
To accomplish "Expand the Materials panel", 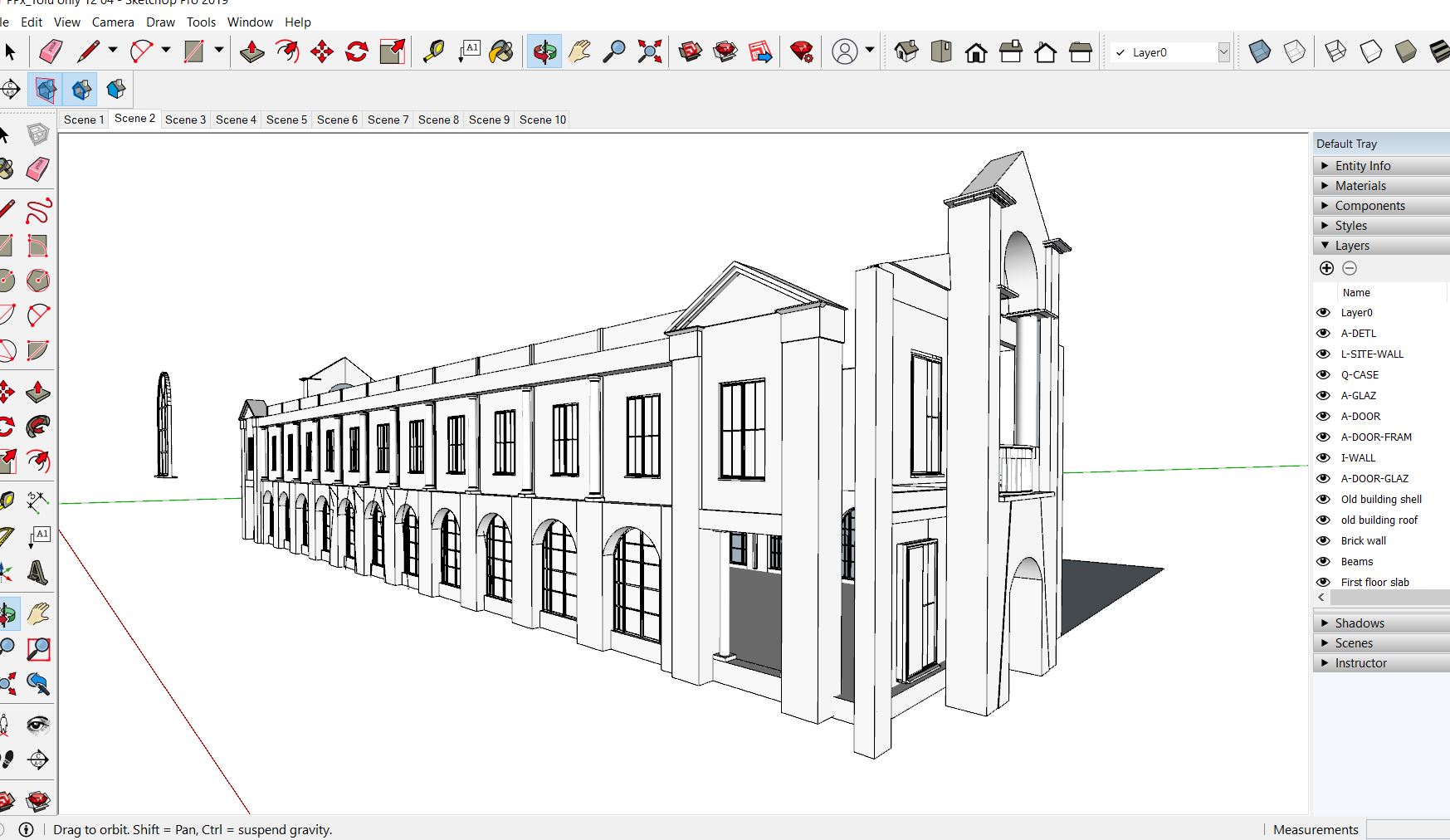I will [x=1381, y=186].
